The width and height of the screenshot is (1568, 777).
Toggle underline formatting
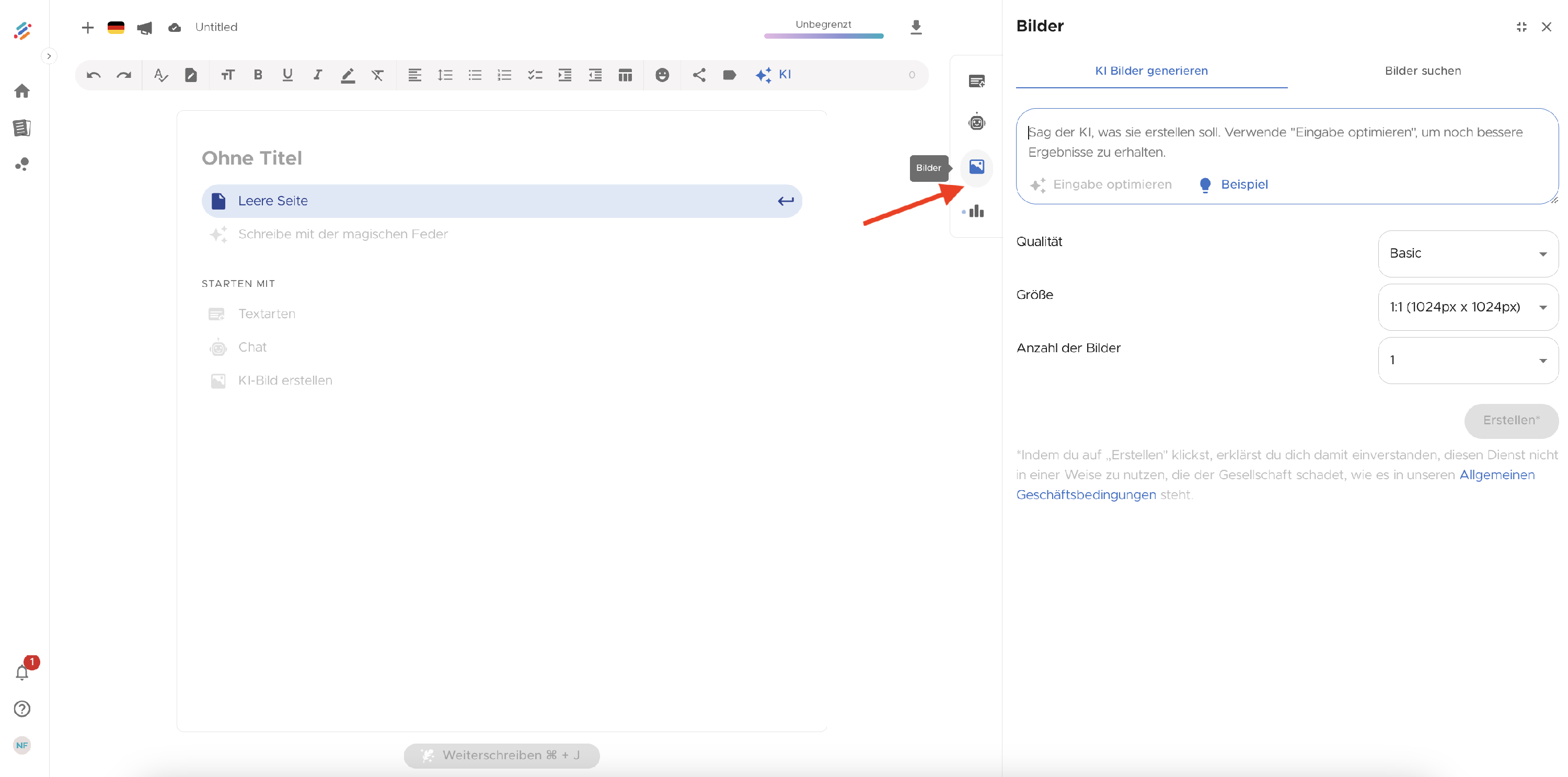287,75
